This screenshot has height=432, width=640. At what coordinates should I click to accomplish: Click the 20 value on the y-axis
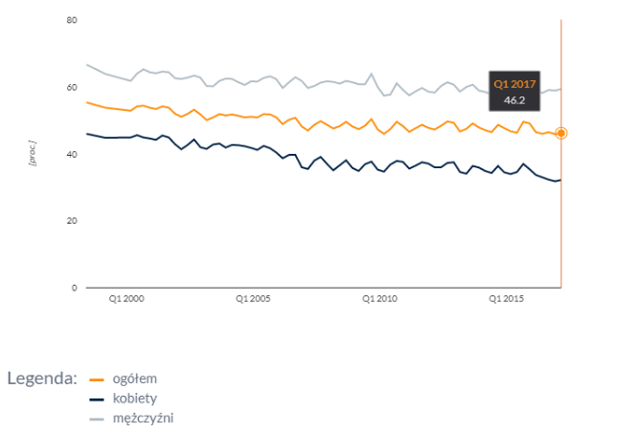(x=71, y=221)
